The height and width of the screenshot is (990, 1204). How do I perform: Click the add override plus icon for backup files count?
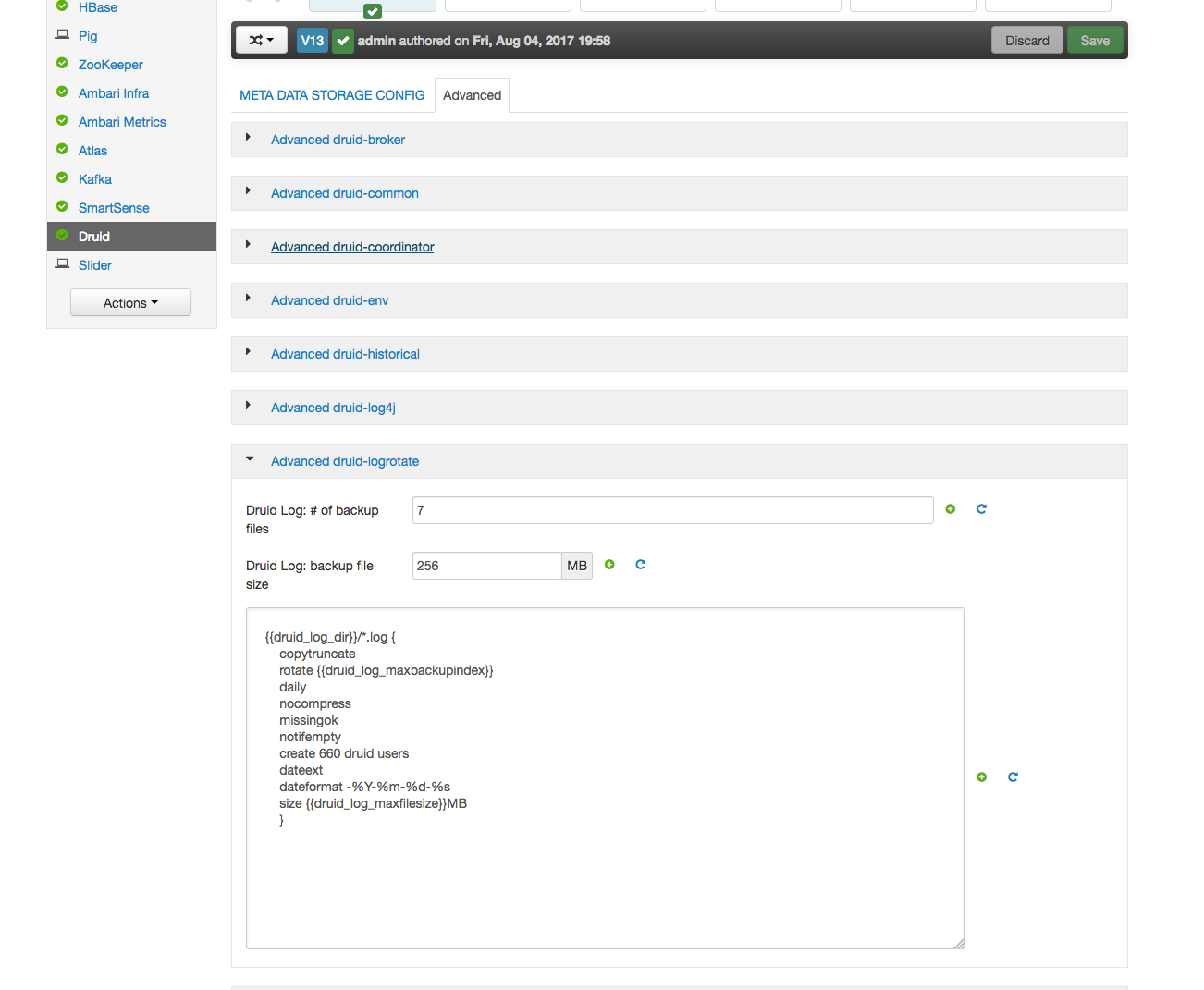point(950,508)
